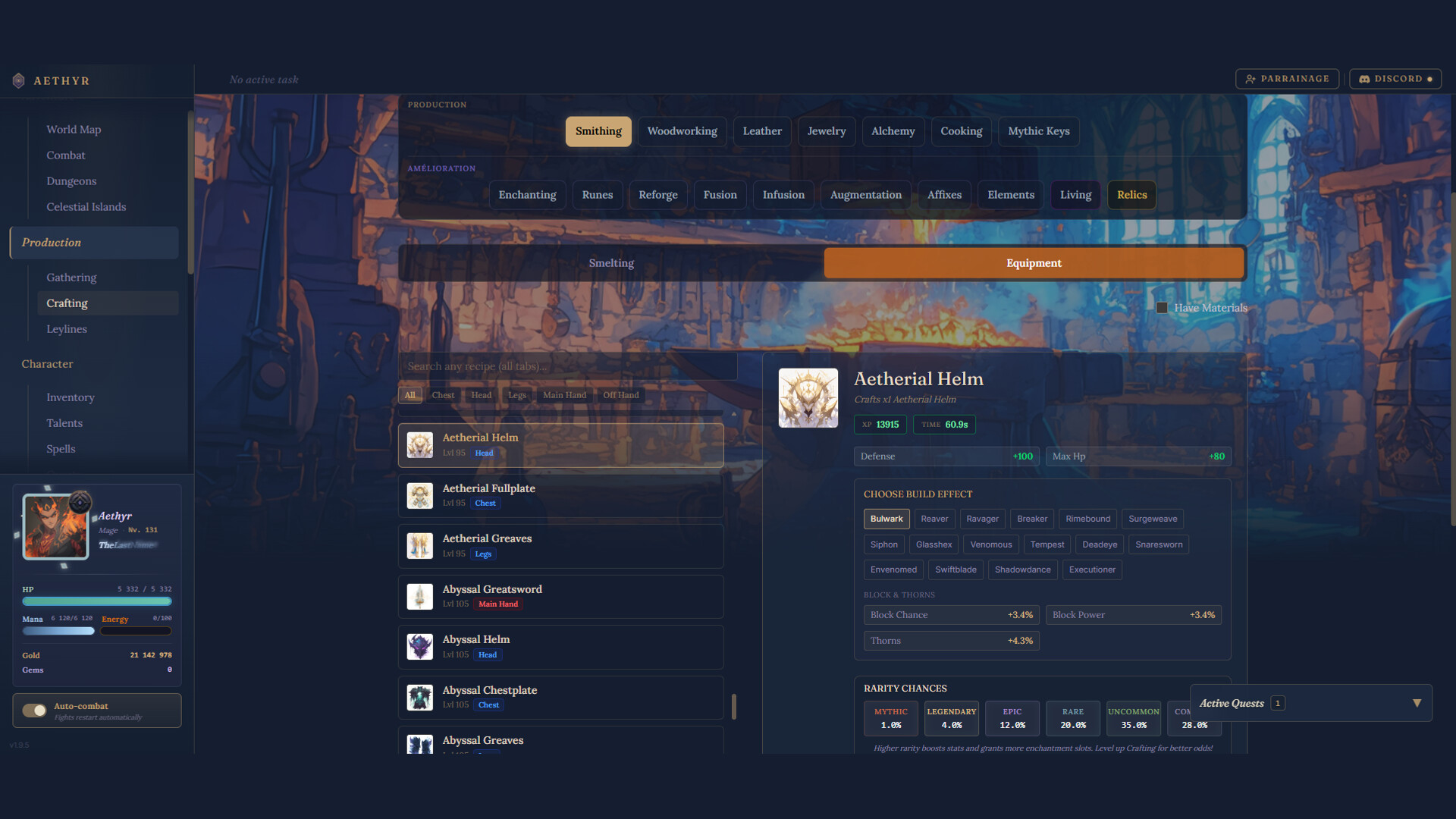The height and width of the screenshot is (819, 1456).
Task: Click the Discord icon in header
Action: coord(1364,79)
